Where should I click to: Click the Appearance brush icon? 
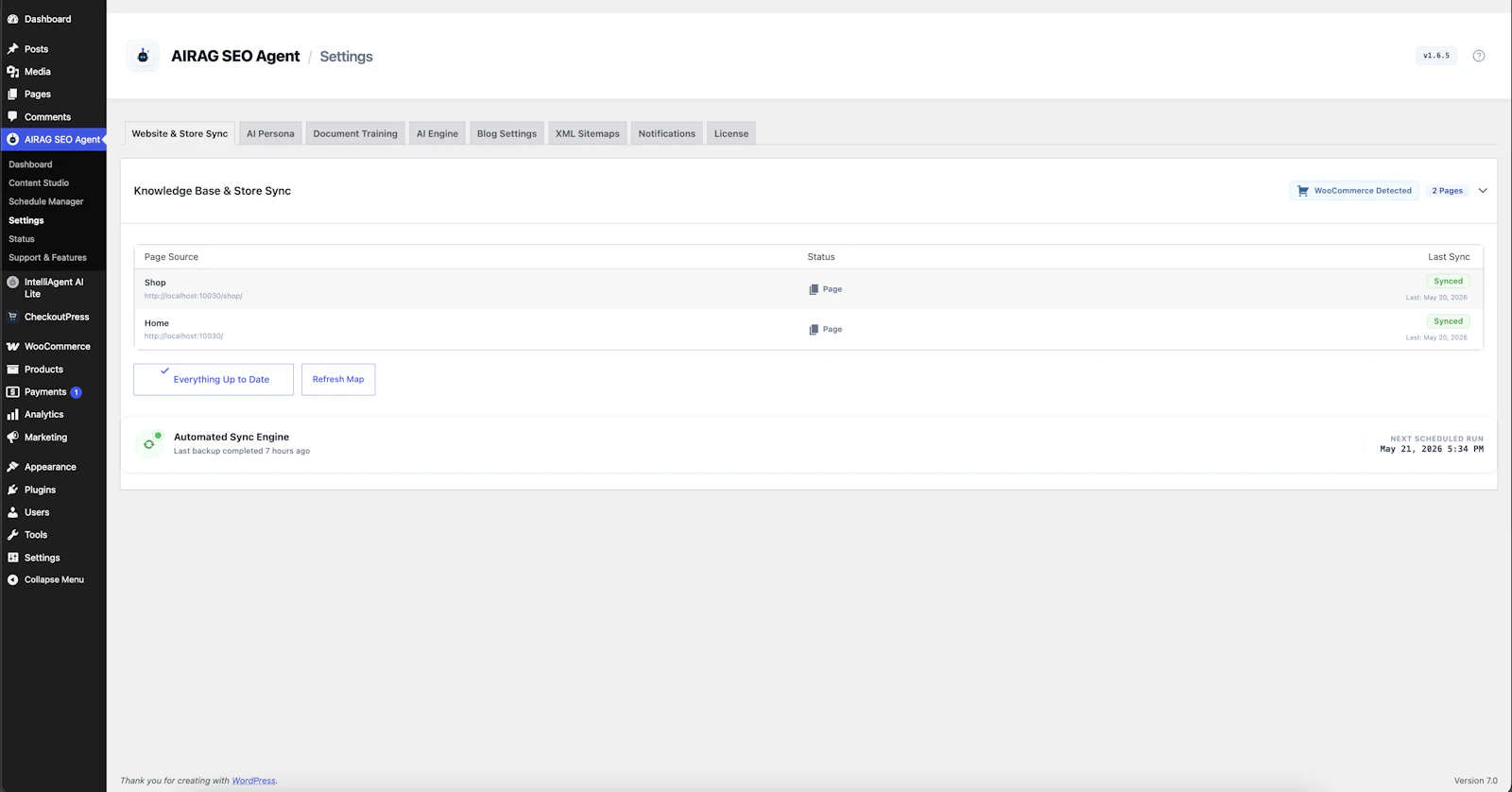(13, 467)
